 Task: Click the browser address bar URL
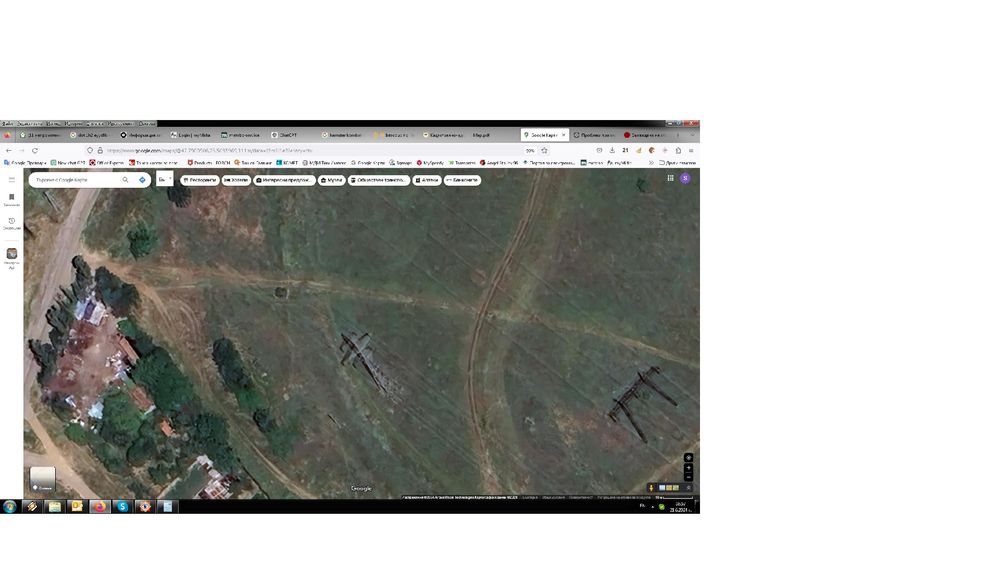click(209, 150)
